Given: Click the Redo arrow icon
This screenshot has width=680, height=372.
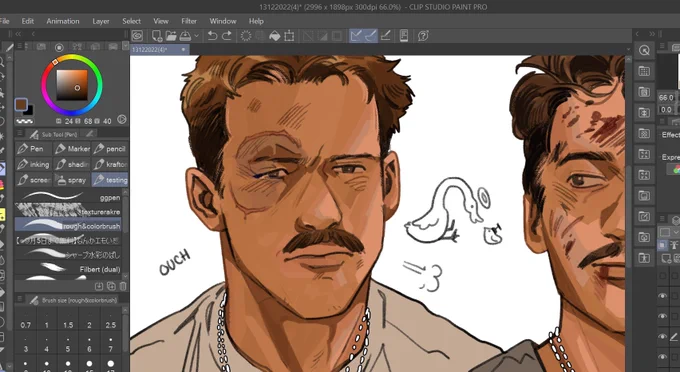Looking at the screenshot, I should pos(227,36).
